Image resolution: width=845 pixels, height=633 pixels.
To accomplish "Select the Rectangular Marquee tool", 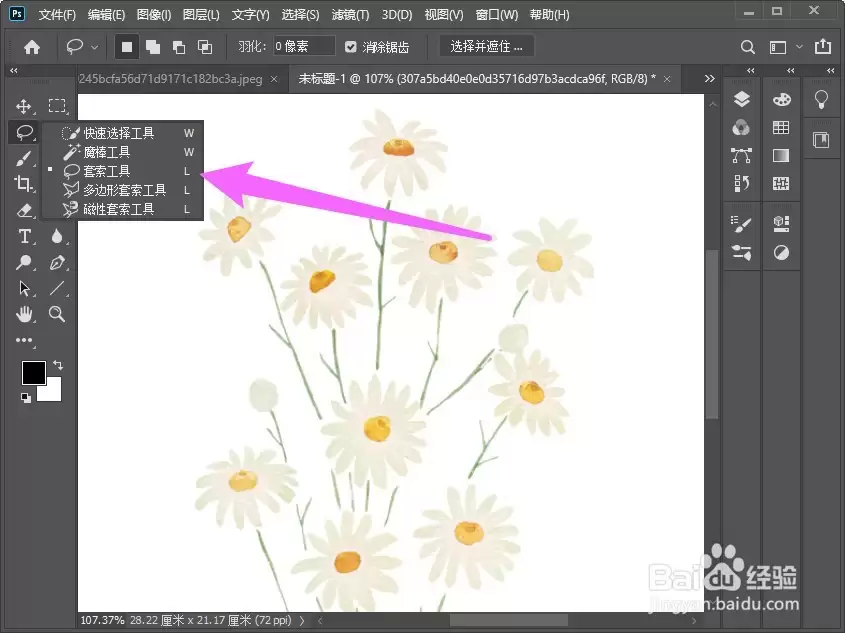I will (x=57, y=106).
